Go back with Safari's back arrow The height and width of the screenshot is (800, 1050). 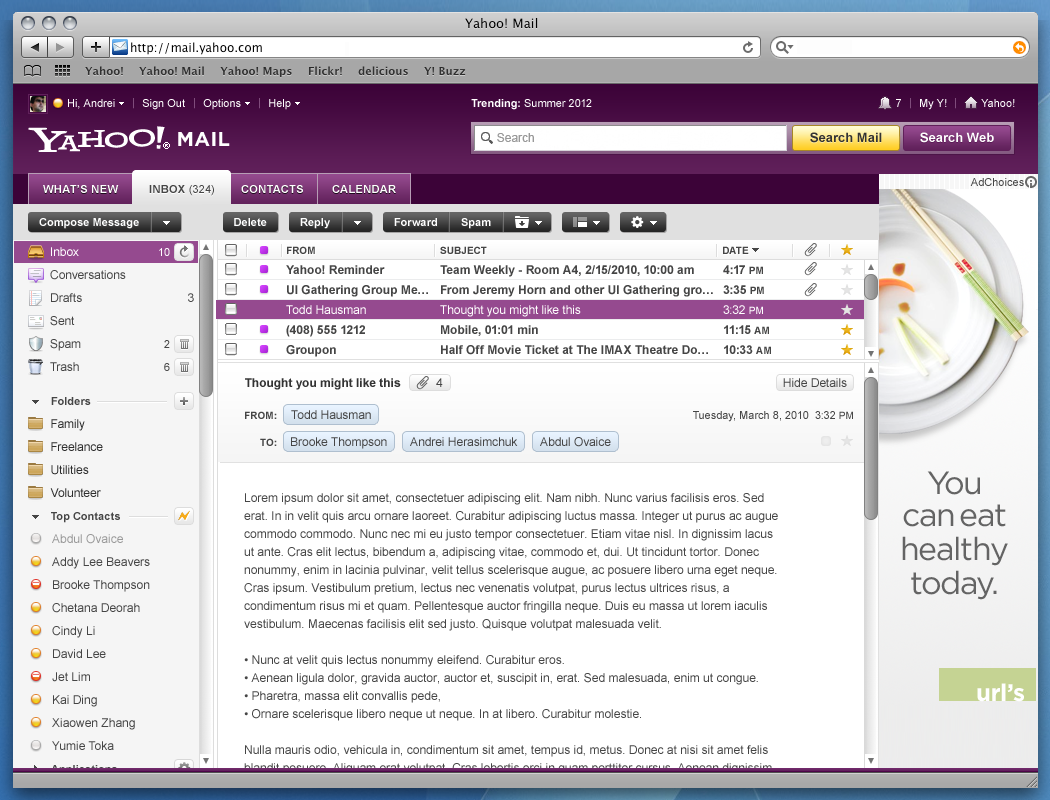click(34, 47)
